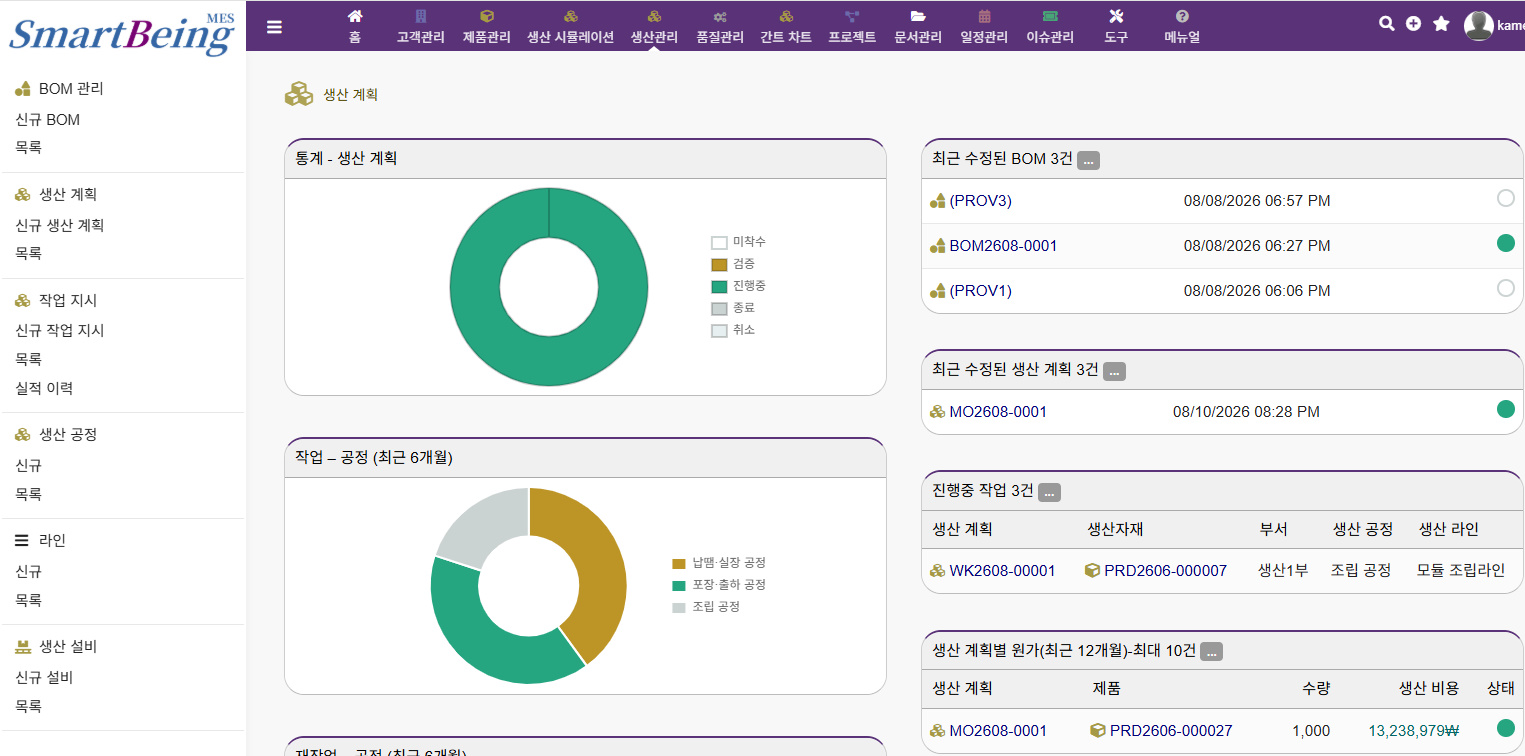Open 실적 이력 in sidebar
Viewport: 1525px width, 756px height.
coord(44,388)
